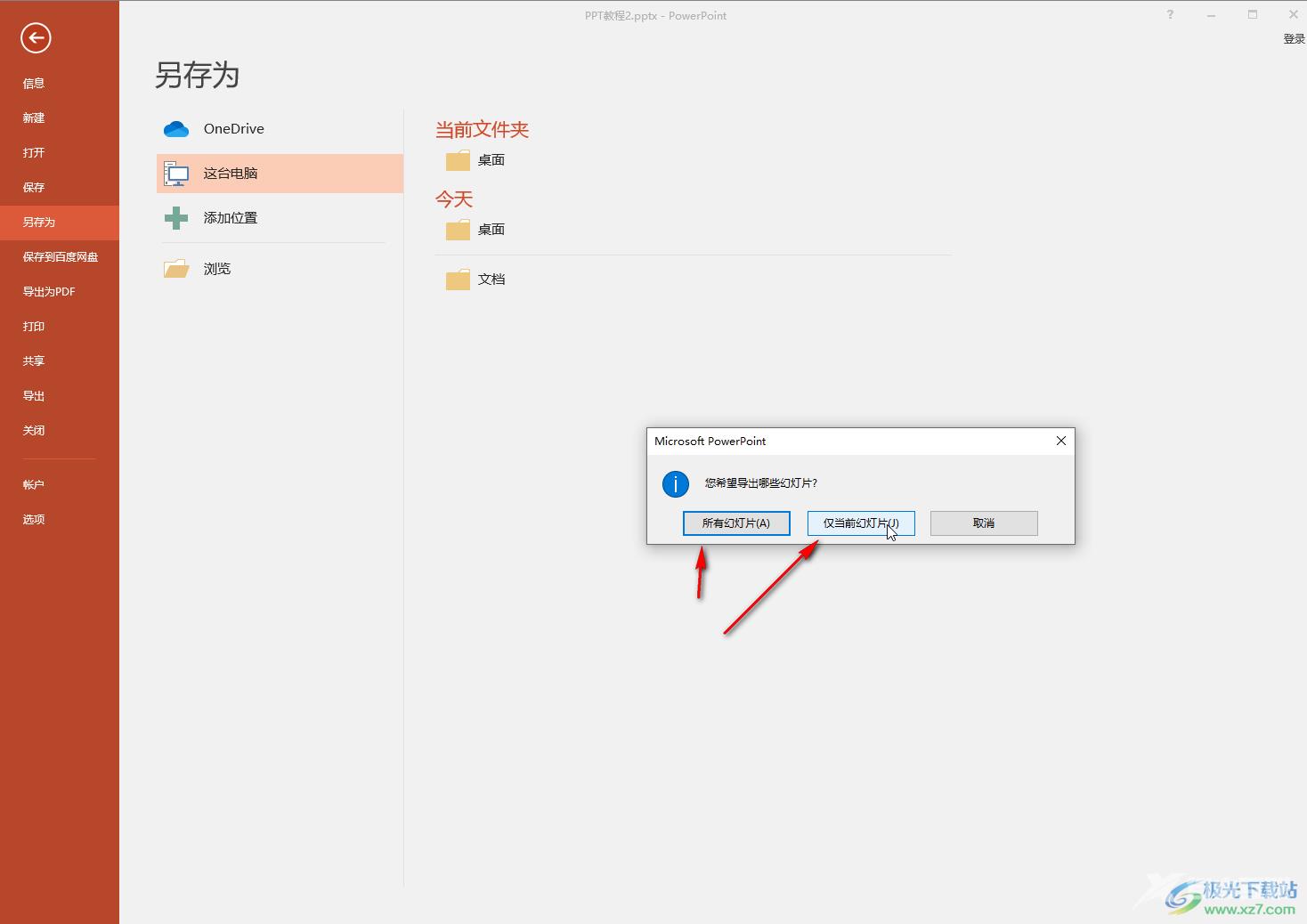
Task: Click the 浏览 label
Action: click(217, 269)
